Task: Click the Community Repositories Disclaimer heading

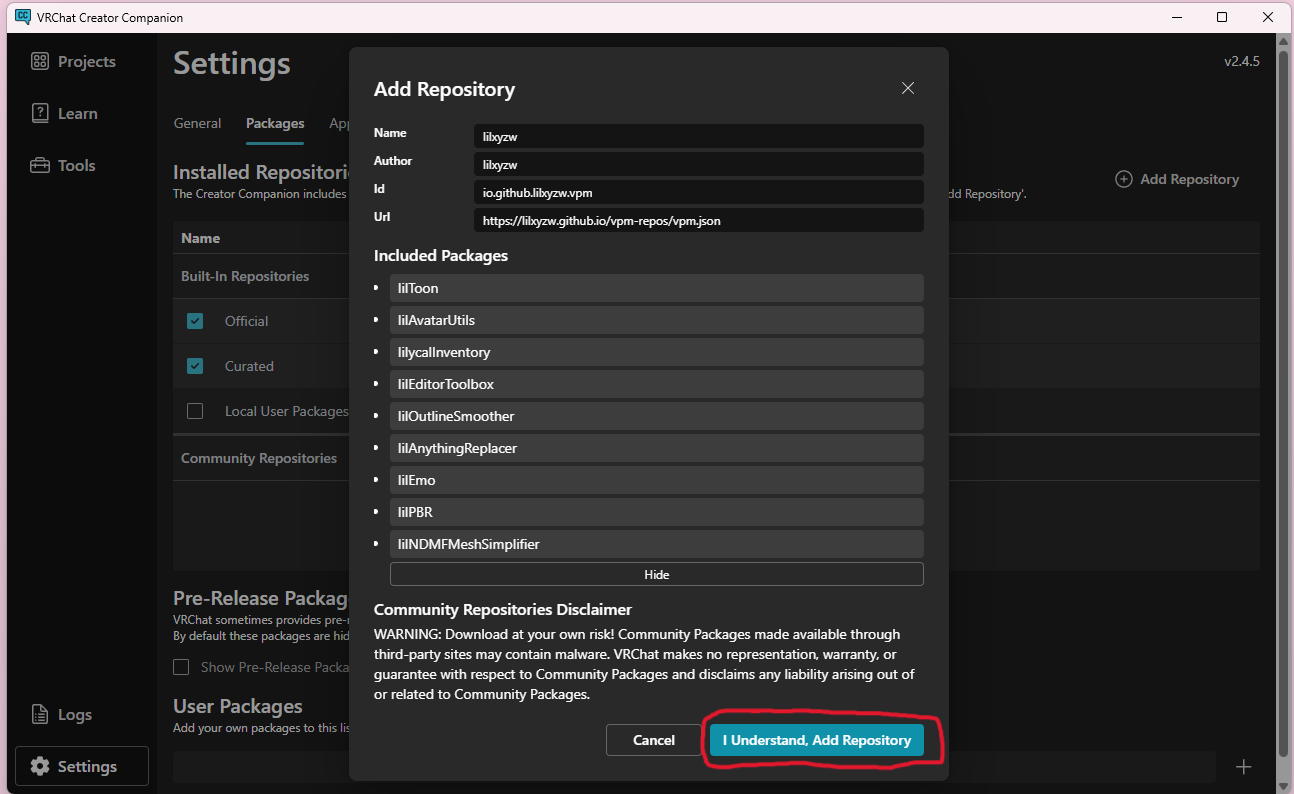Action: coord(503,609)
